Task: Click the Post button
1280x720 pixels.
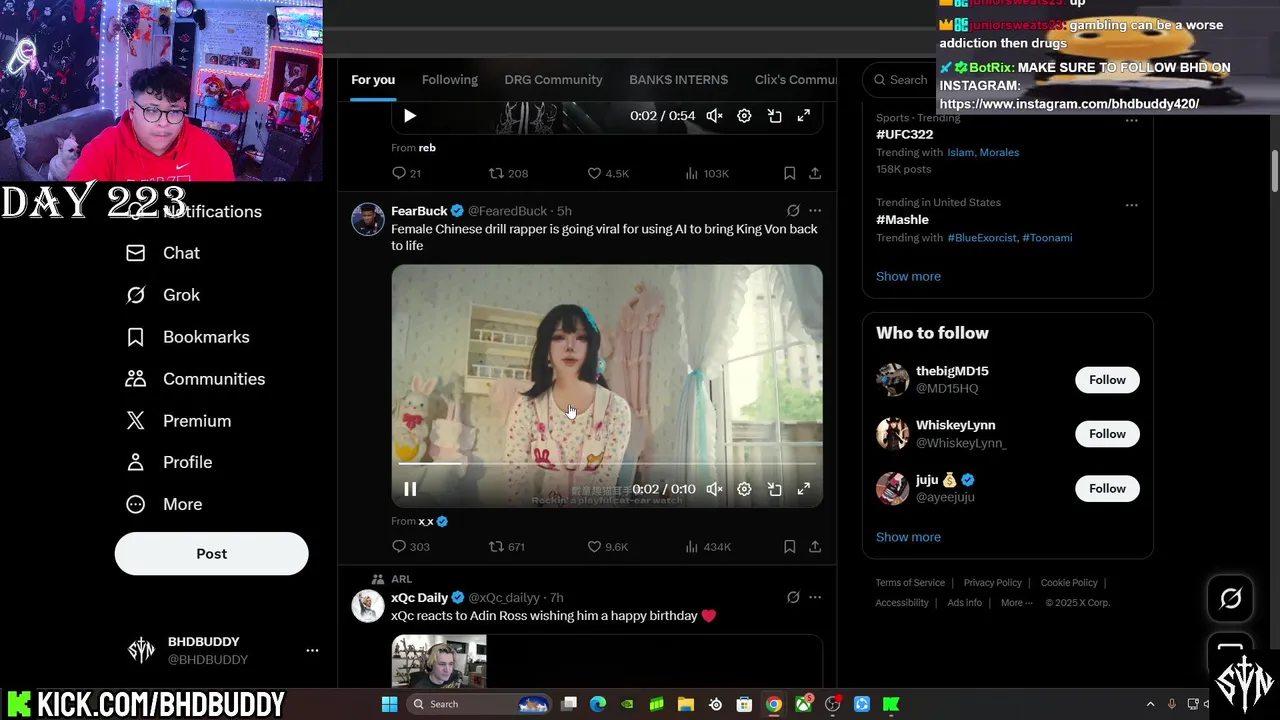Action: [x=211, y=553]
